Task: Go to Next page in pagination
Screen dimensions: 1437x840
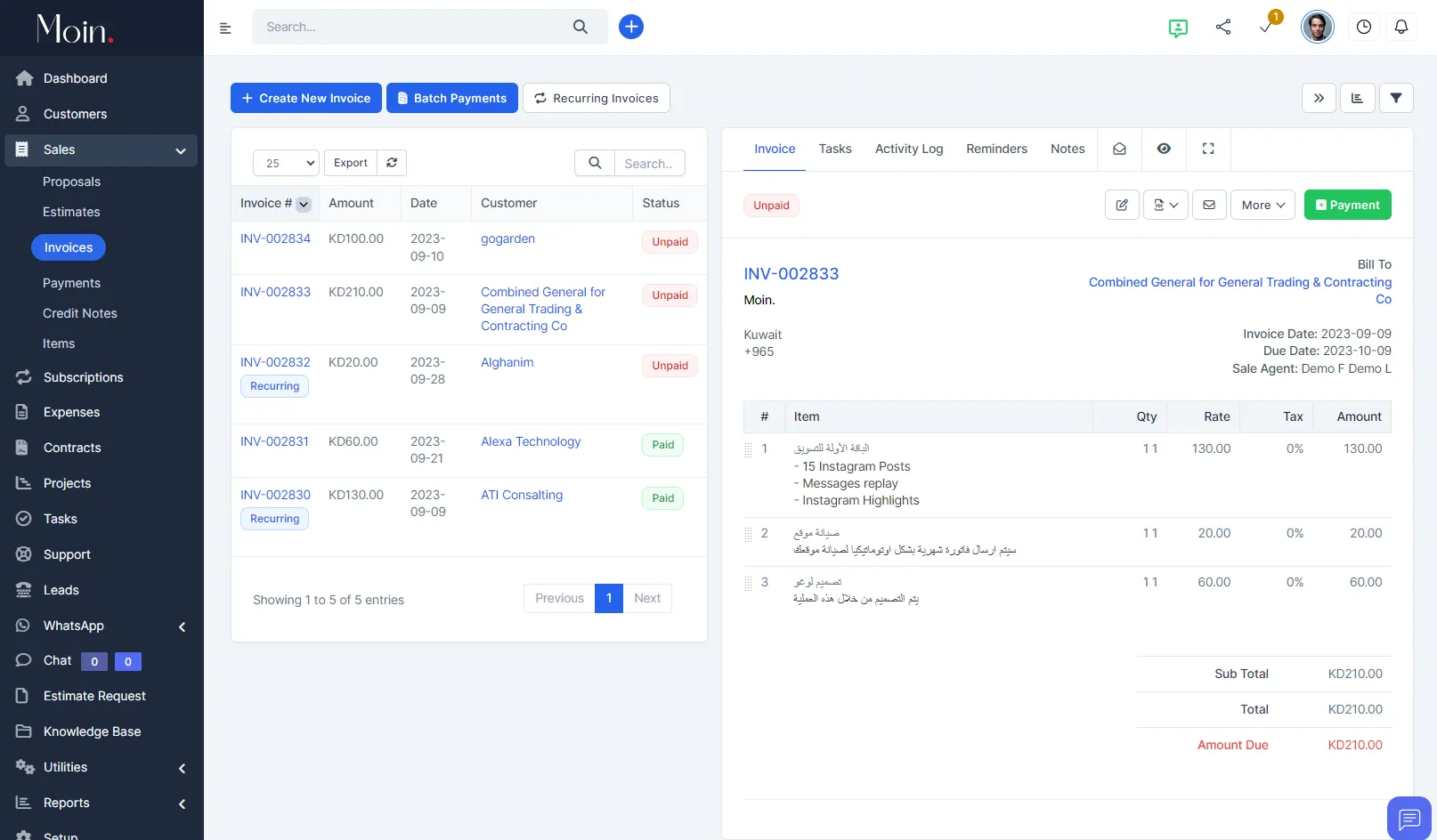Action: (x=647, y=598)
